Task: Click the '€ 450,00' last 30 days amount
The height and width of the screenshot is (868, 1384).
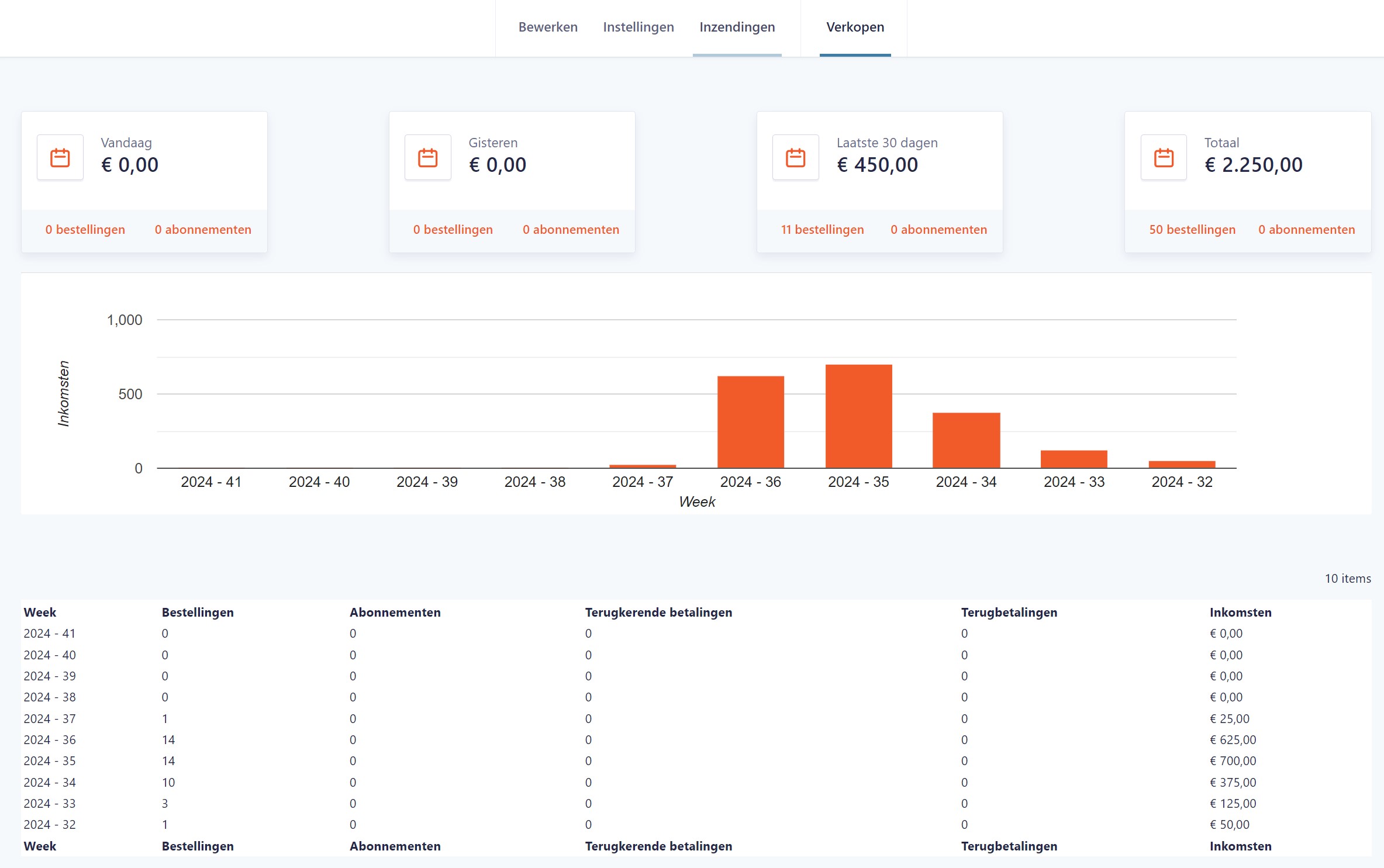Action: [x=877, y=165]
